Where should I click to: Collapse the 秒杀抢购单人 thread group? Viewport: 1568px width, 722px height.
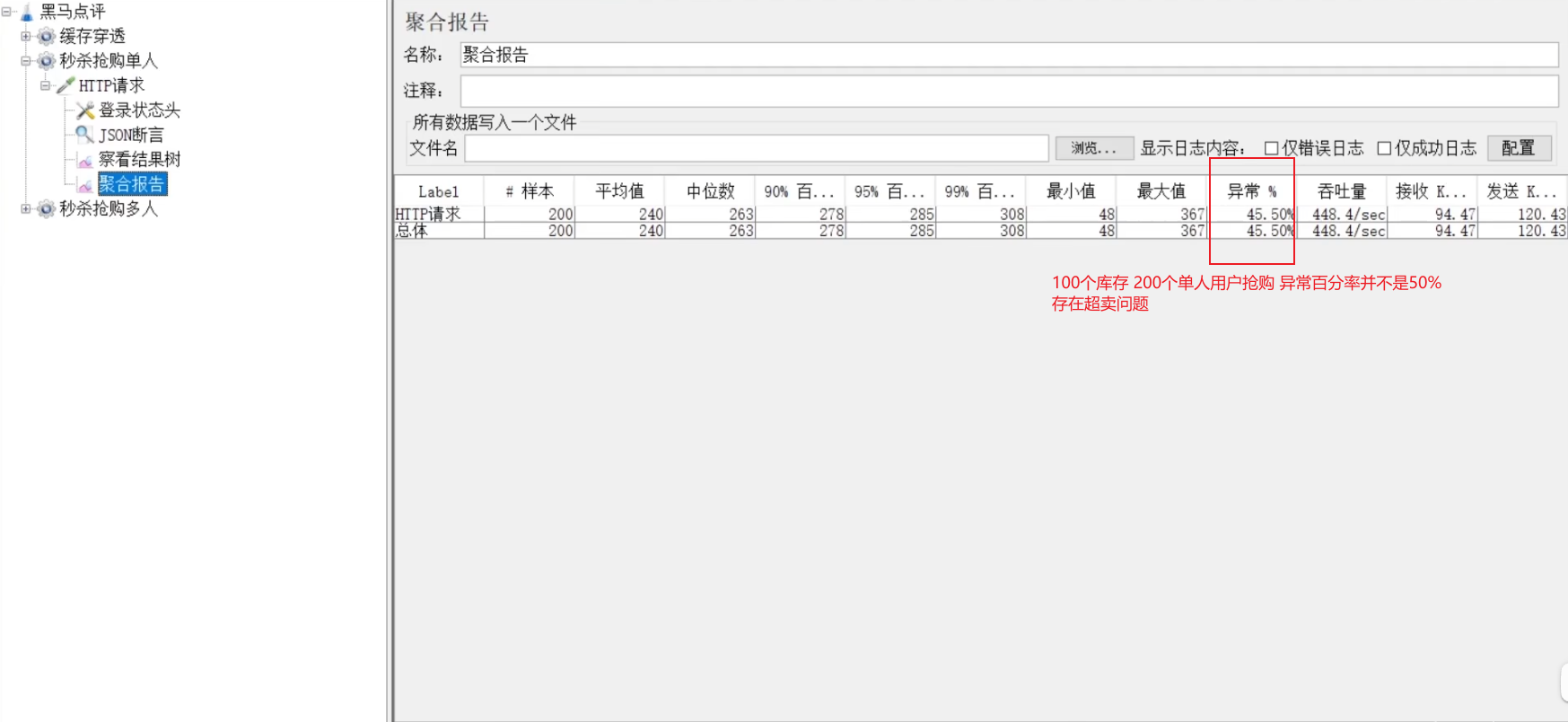point(26,61)
